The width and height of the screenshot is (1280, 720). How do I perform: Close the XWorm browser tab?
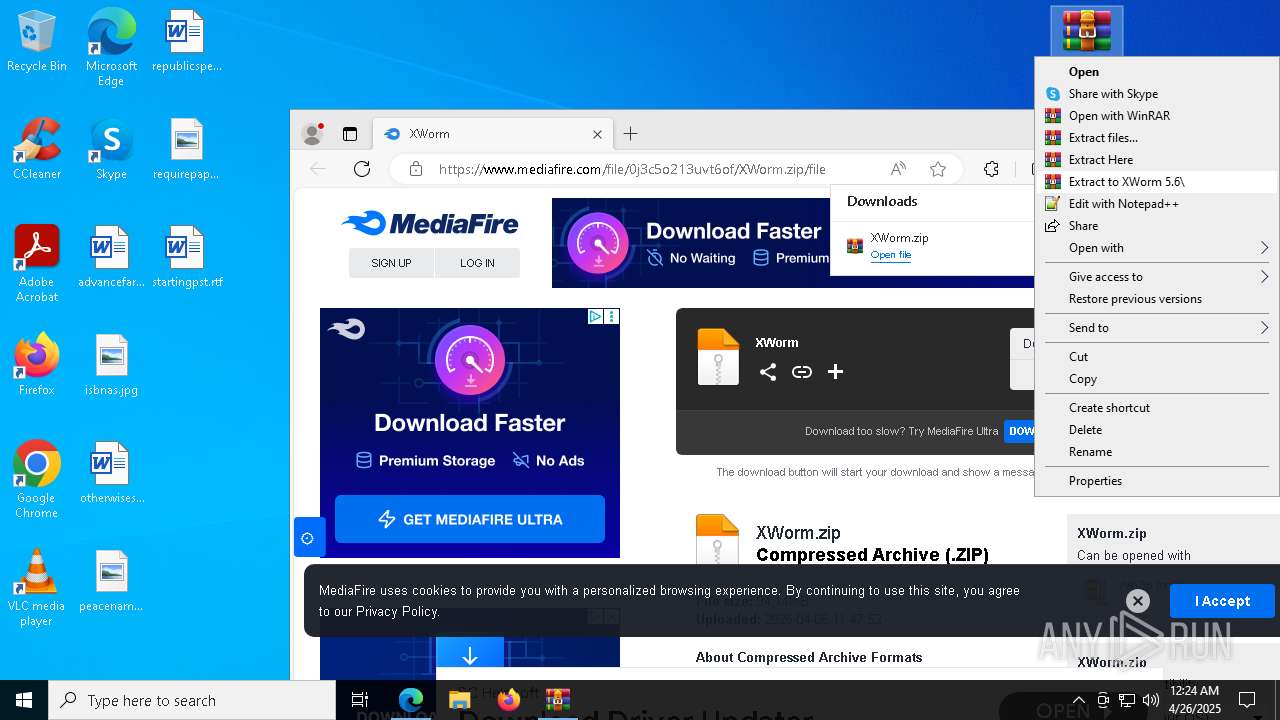[597, 134]
